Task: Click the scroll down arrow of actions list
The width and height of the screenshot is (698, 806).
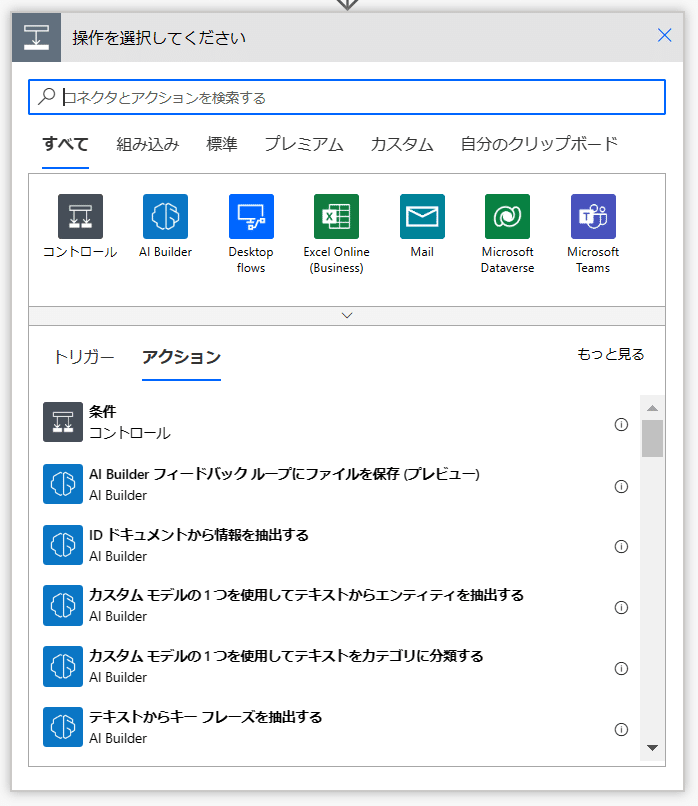Action: pyautogui.click(x=652, y=748)
